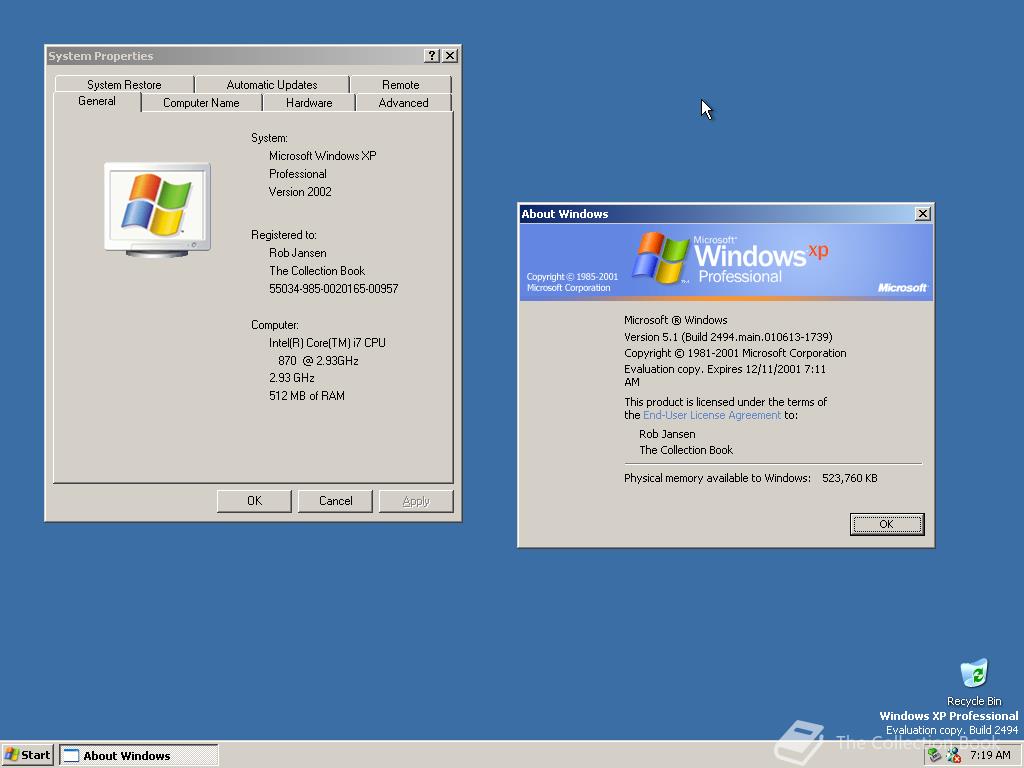Screen dimensions: 1024x768
Task: Click the 7:19 AM taskbar clock
Action: click(990, 755)
